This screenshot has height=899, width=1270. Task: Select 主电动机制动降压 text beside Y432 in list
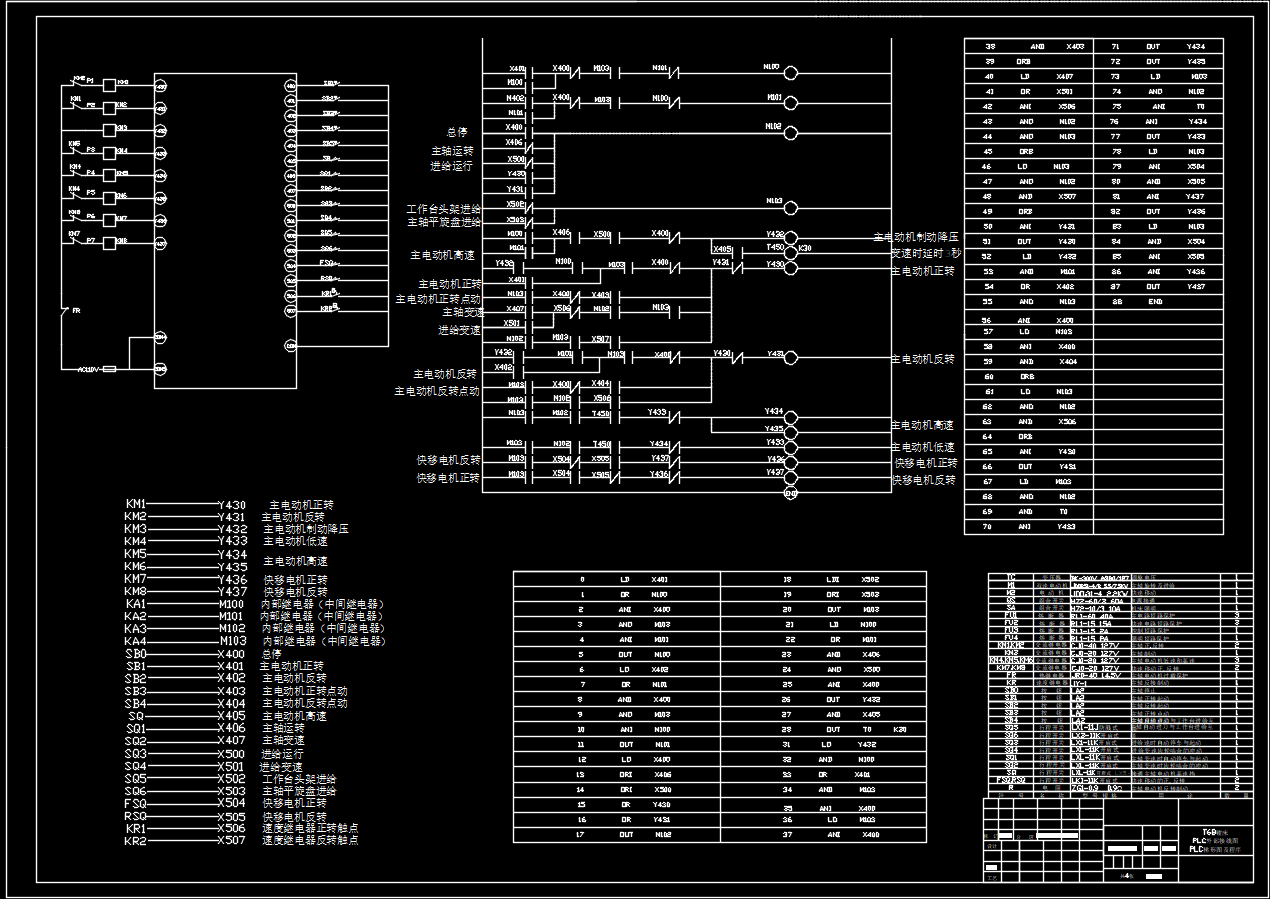point(306,529)
